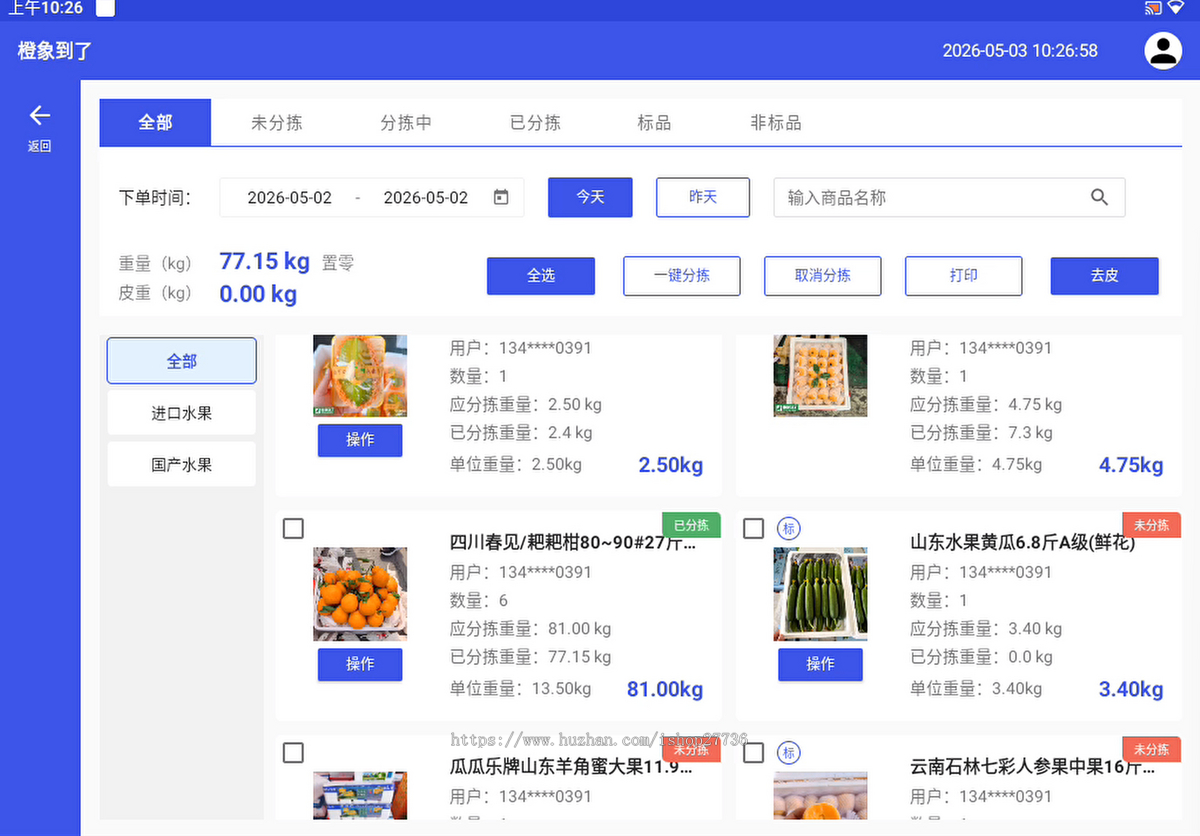The image size is (1200, 836).
Task: Click the calendar icon in date range
Action: [x=501, y=197]
